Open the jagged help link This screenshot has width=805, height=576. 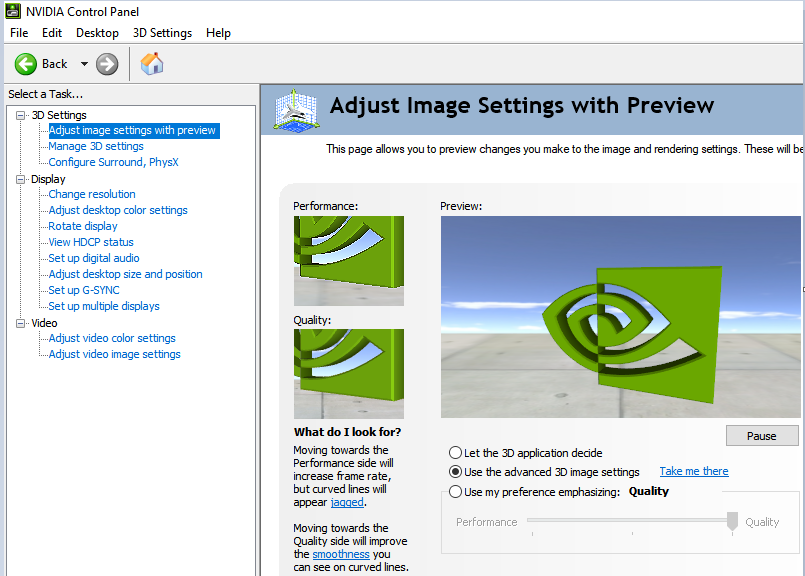[x=347, y=503]
